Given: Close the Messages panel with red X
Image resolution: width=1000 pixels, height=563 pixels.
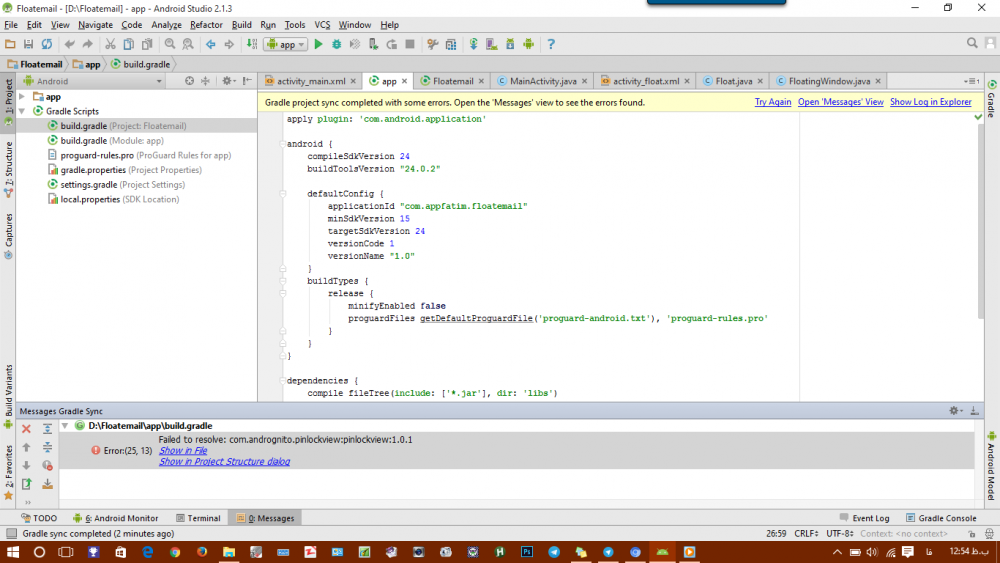Looking at the screenshot, I should tap(27, 428).
